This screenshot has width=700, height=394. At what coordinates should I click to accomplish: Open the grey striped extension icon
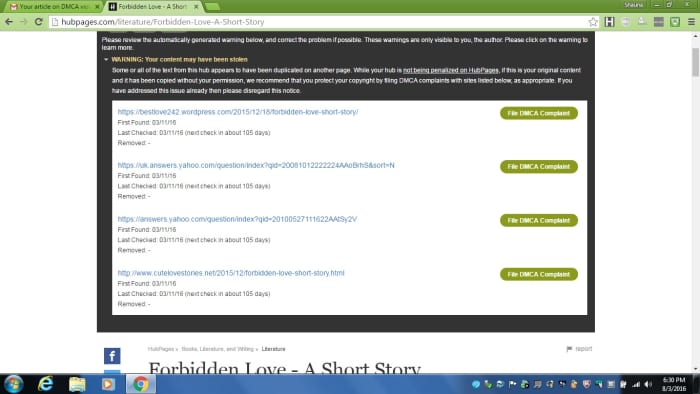658,22
